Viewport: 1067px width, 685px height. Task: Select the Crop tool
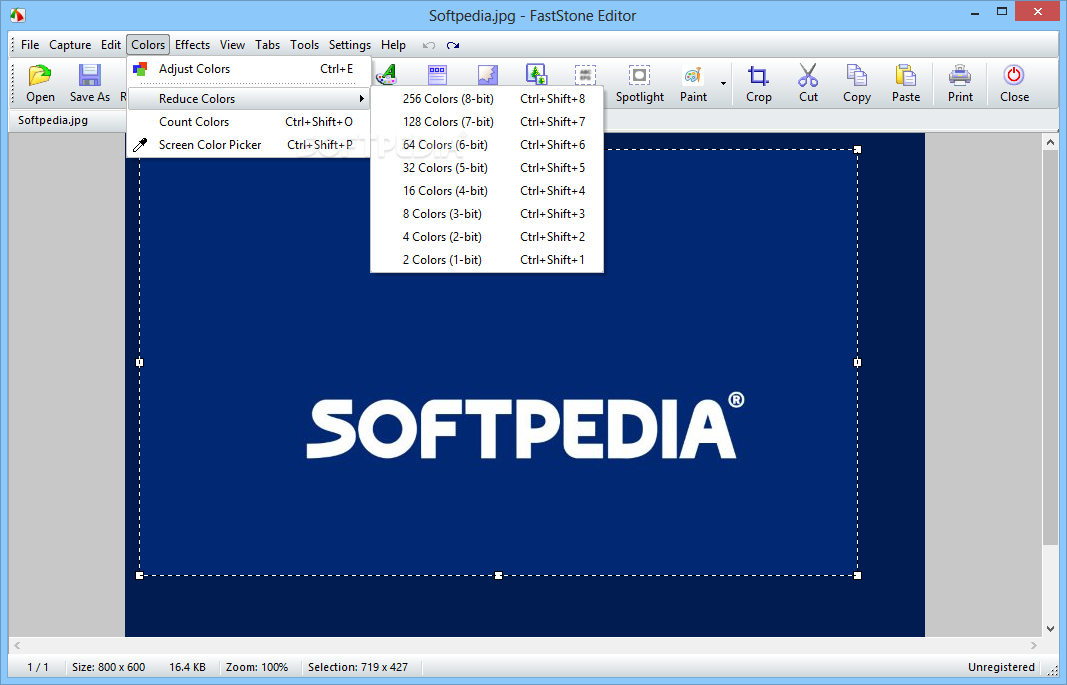[x=758, y=84]
